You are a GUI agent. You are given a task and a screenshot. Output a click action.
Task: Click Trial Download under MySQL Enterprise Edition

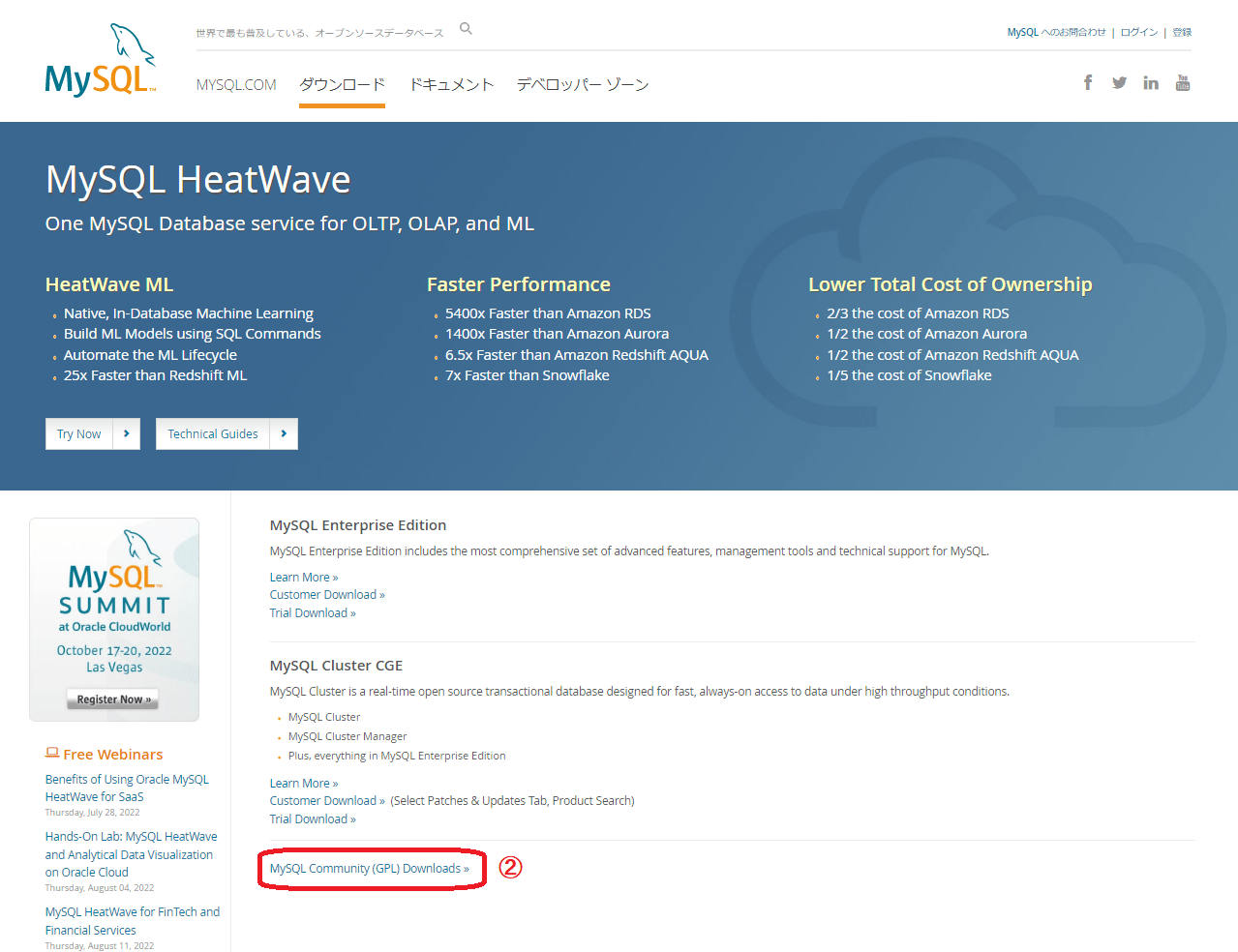(313, 613)
